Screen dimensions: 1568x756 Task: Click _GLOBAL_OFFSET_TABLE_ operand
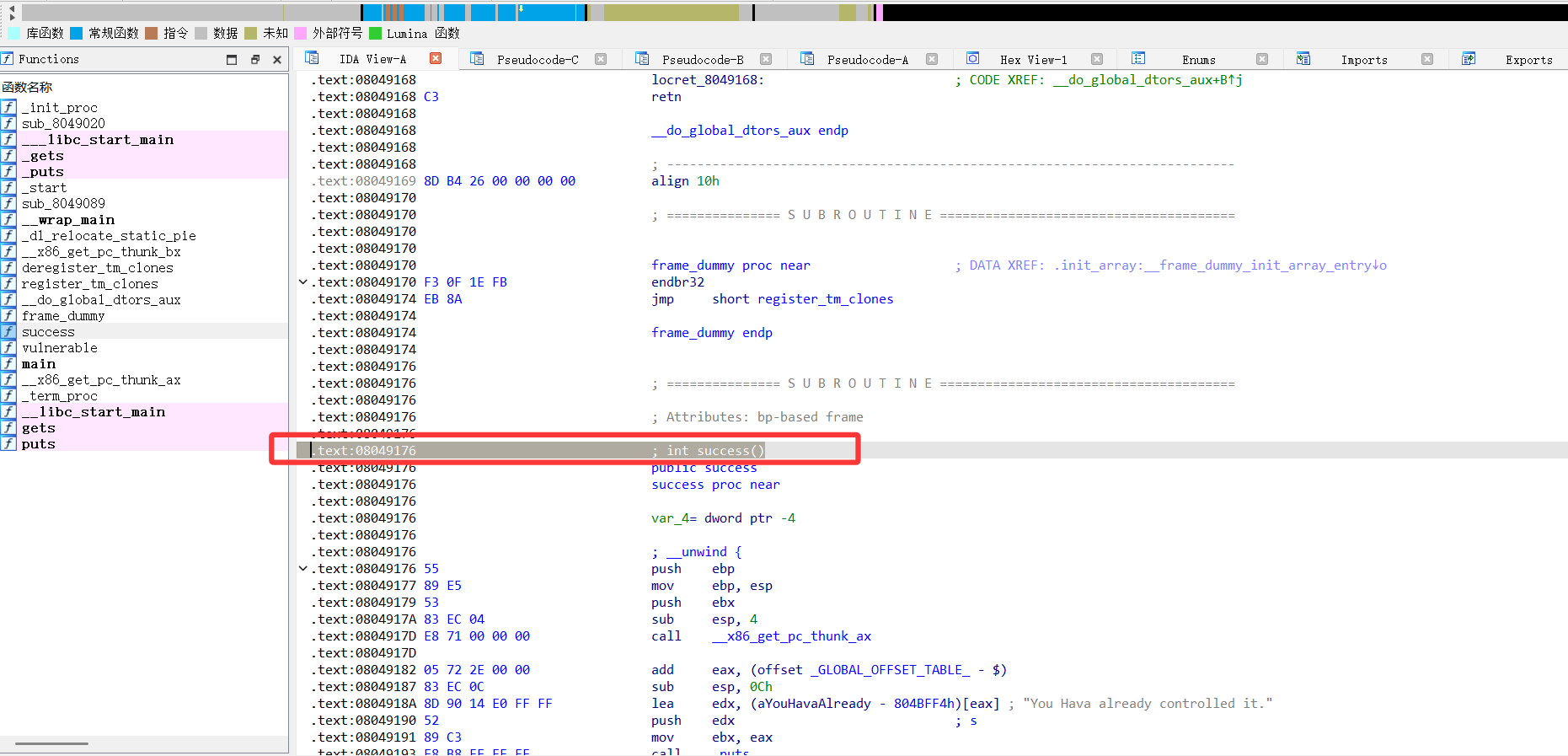(891, 669)
